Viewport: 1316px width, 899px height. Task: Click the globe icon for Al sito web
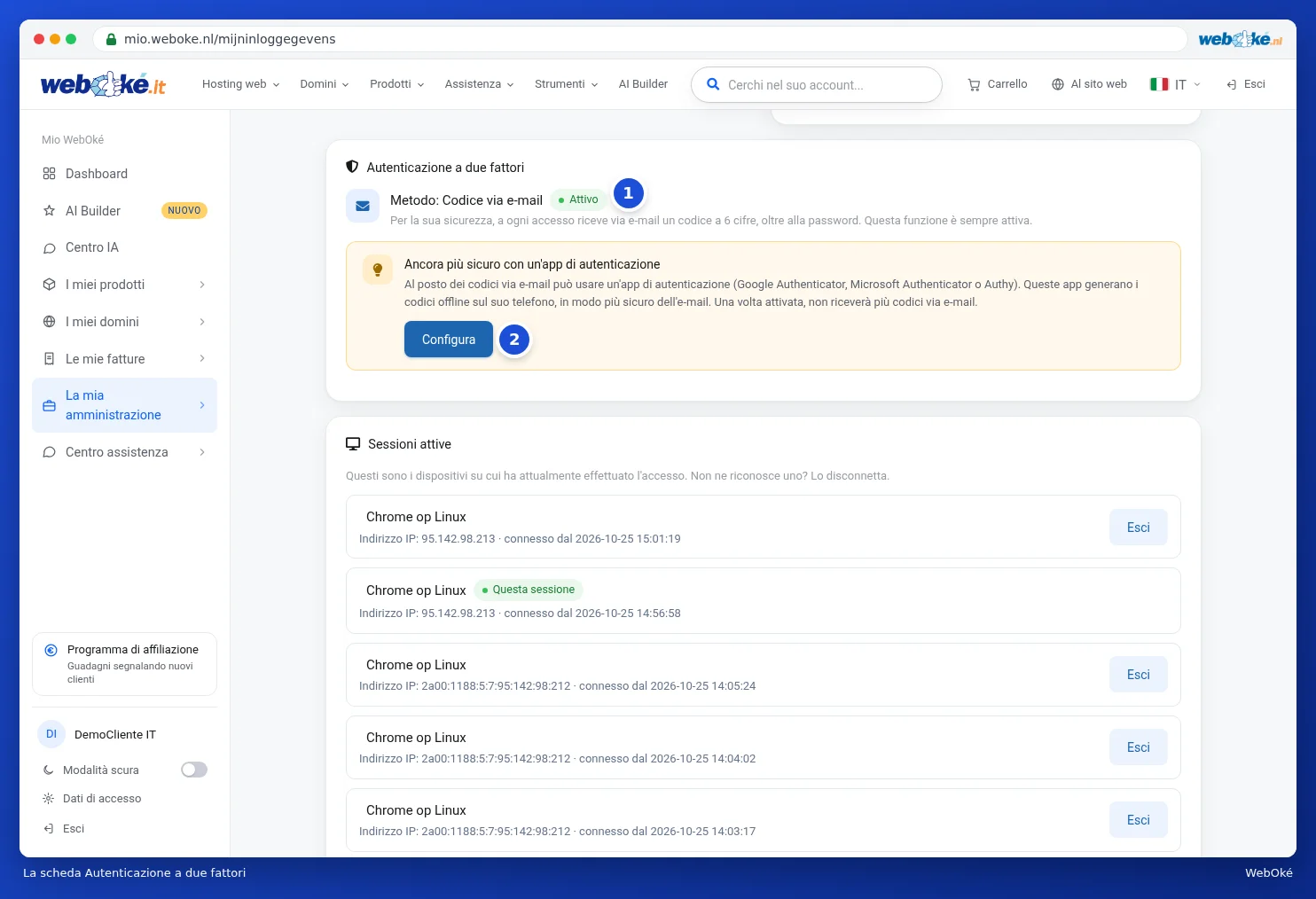pos(1057,84)
